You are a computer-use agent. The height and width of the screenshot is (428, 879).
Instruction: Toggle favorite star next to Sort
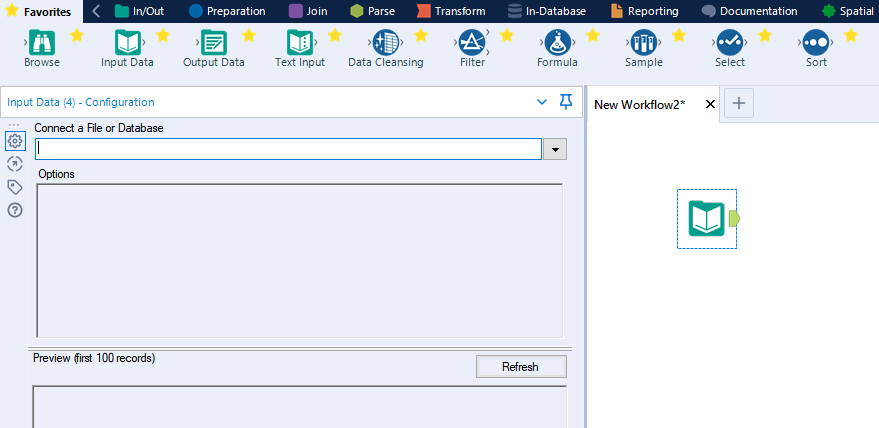click(851, 35)
